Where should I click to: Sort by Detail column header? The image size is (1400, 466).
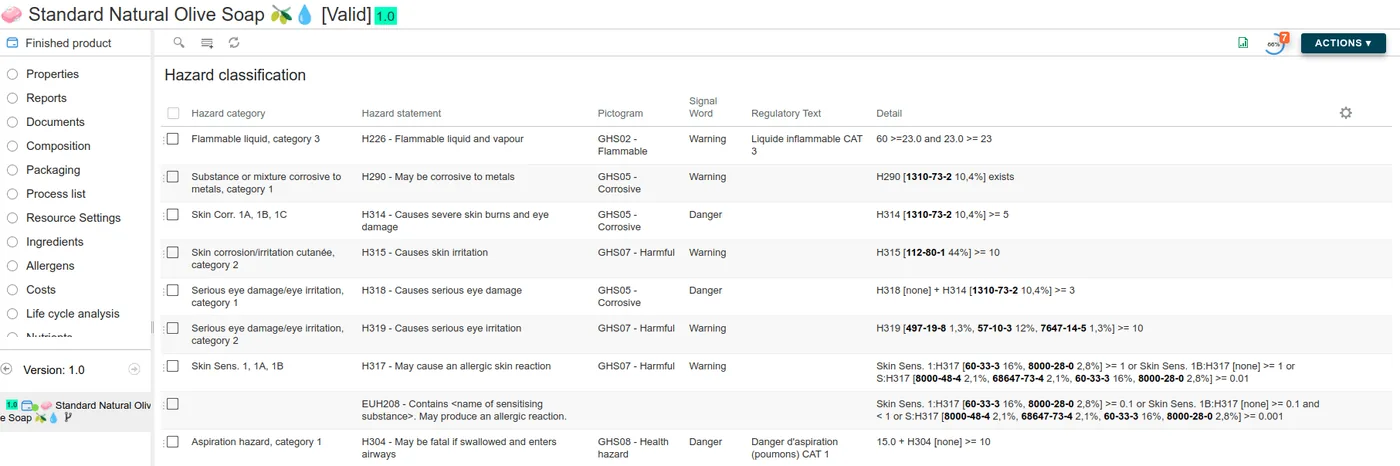click(x=889, y=114)
